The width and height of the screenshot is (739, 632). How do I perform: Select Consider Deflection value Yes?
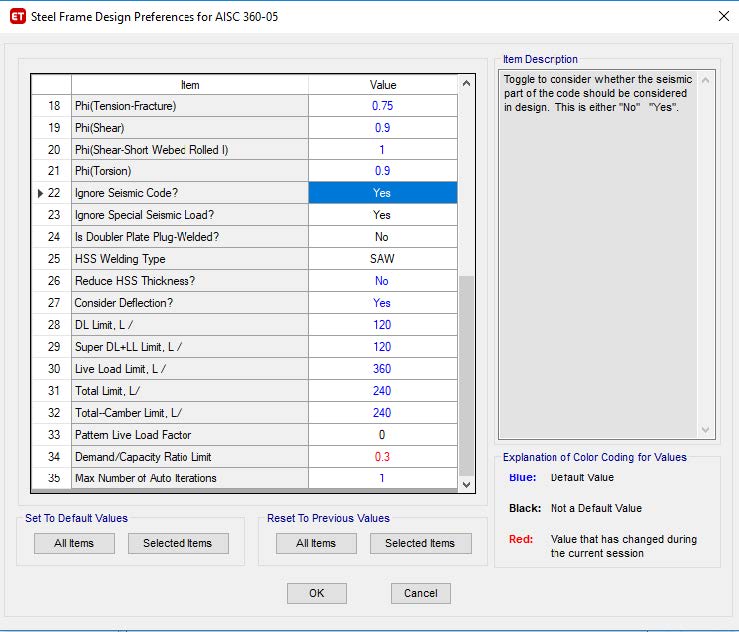(x=383, y=303)
